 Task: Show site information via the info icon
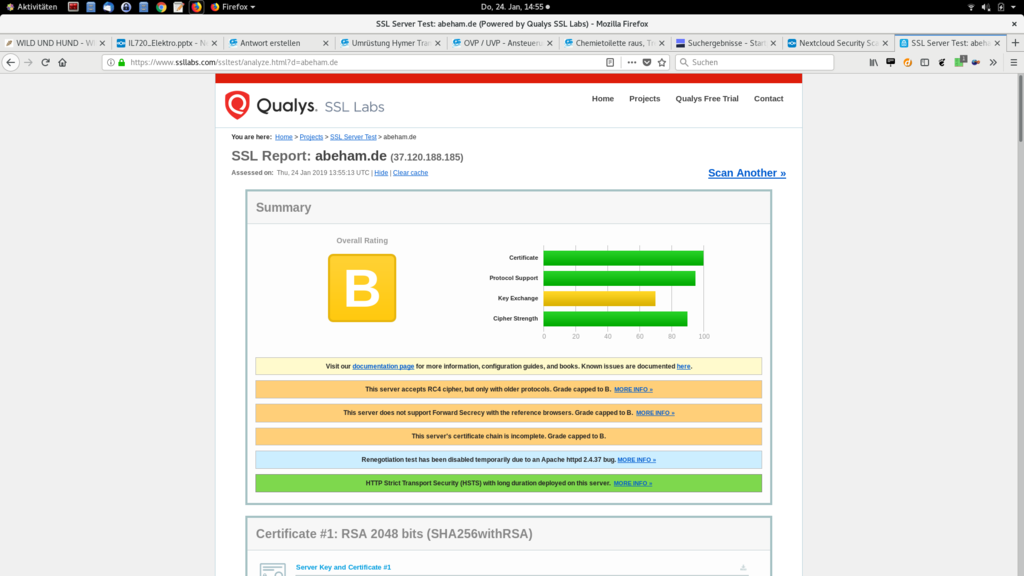coord(110,62)
